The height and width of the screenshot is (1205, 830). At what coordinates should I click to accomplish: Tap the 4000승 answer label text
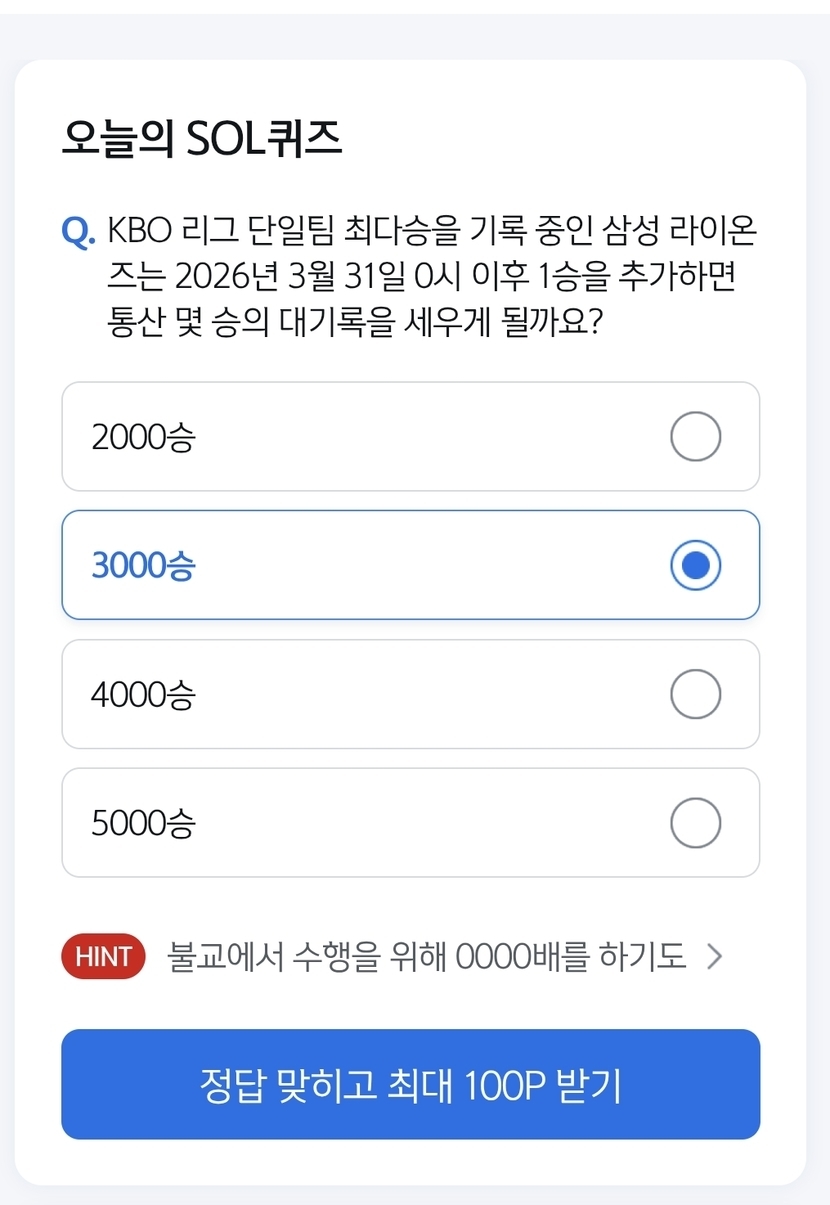143,695
